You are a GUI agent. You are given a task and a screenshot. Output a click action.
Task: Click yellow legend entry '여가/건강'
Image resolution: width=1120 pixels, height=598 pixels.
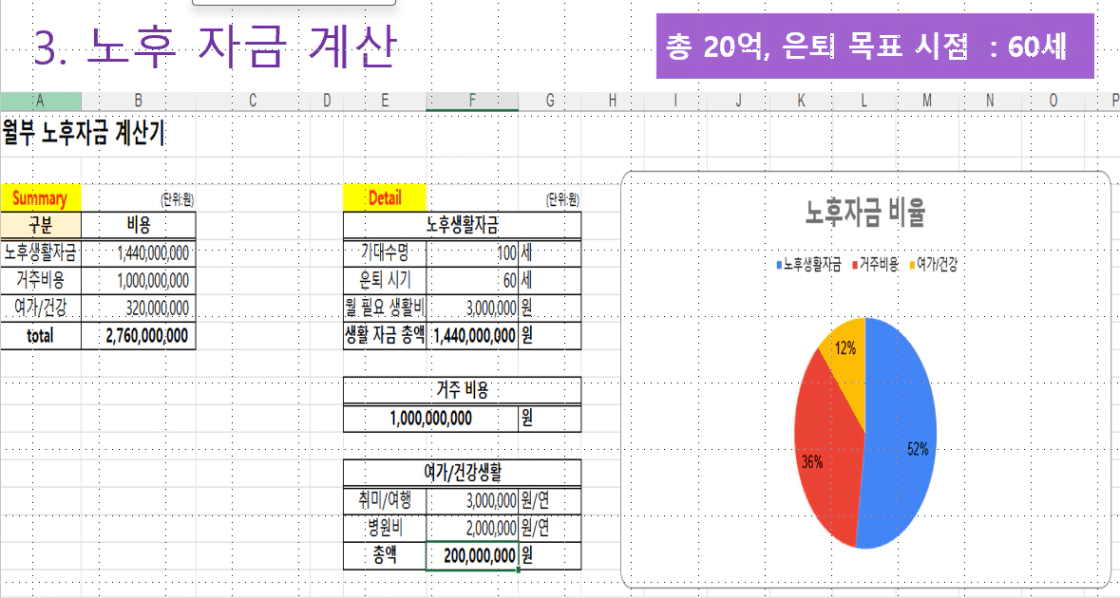pos(933,265)
